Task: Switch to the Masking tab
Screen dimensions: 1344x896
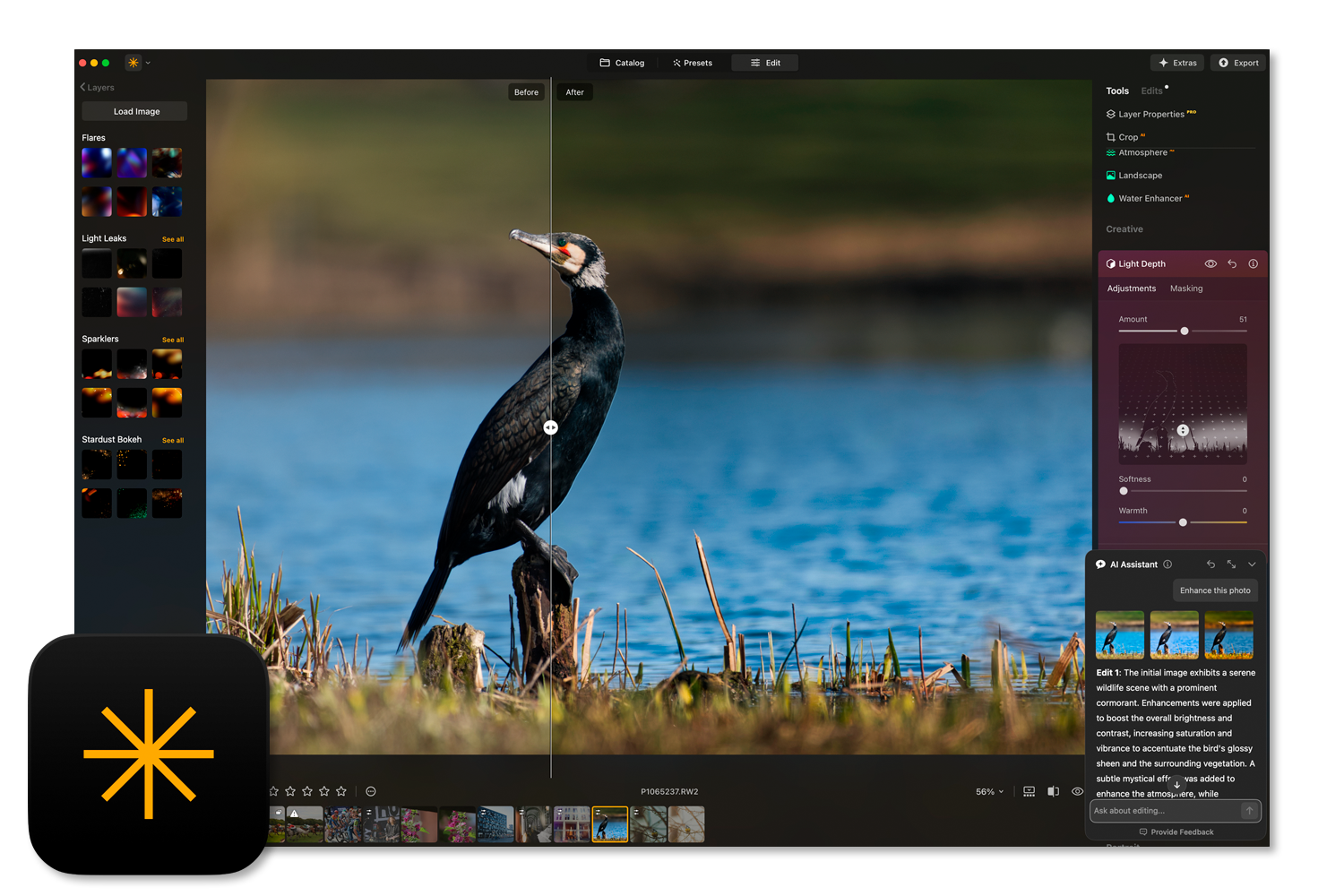Action: (x=1186, y=289)
